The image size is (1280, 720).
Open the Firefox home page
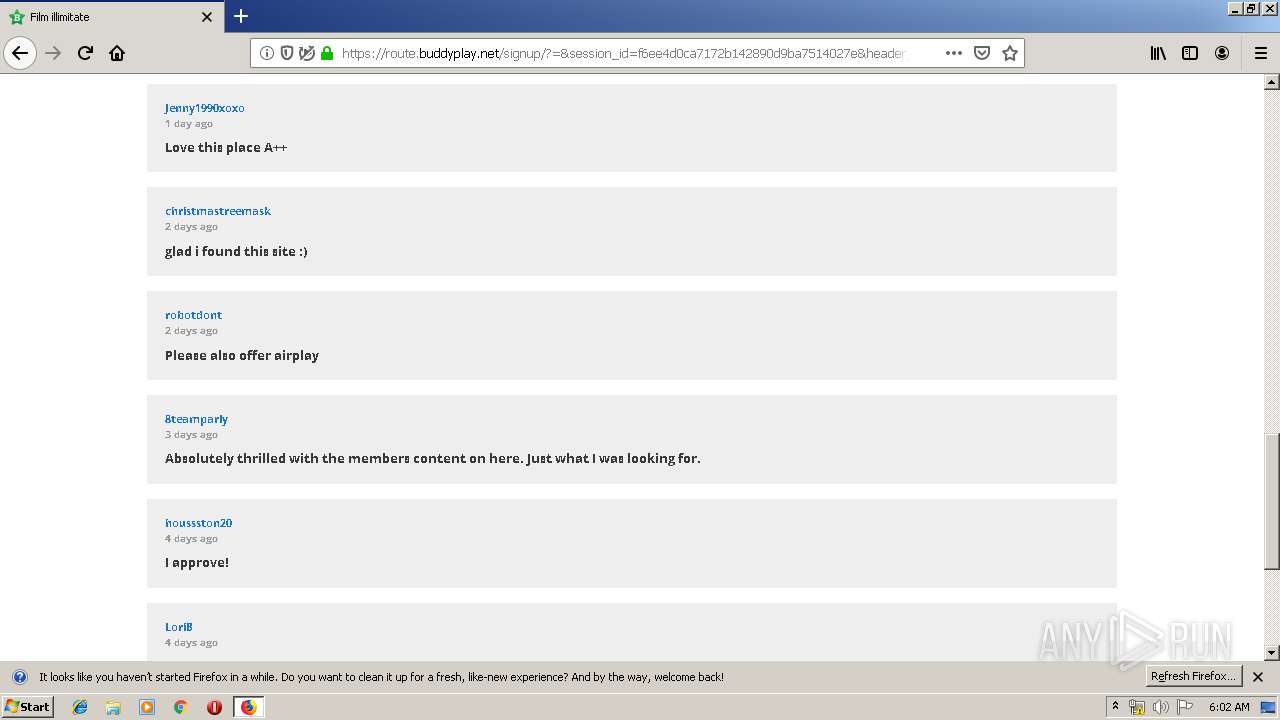pos(117,53)
